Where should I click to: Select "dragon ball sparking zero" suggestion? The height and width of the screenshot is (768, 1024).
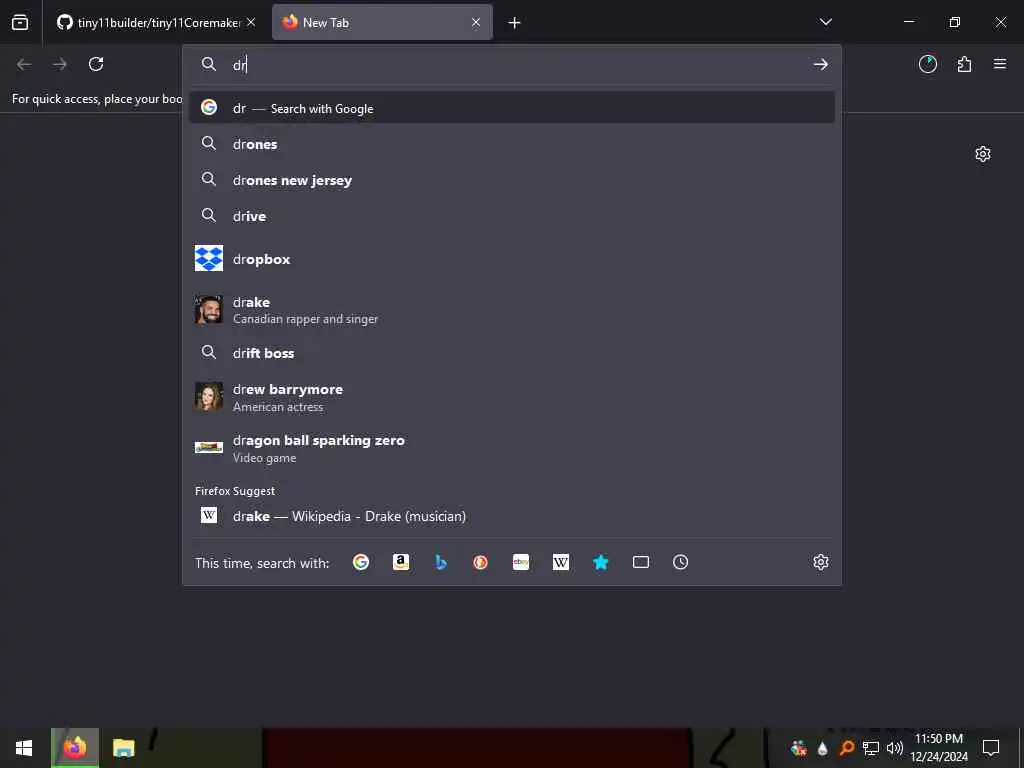pyautogui.click(x=512, y=448)
